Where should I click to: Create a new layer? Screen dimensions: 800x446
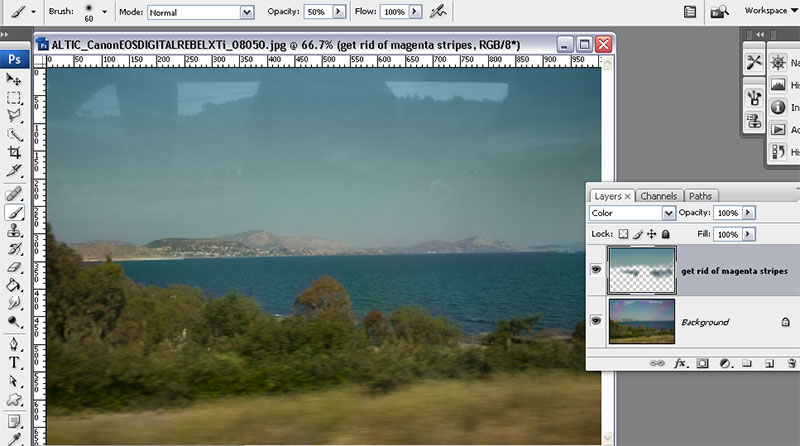click(769, 363)
